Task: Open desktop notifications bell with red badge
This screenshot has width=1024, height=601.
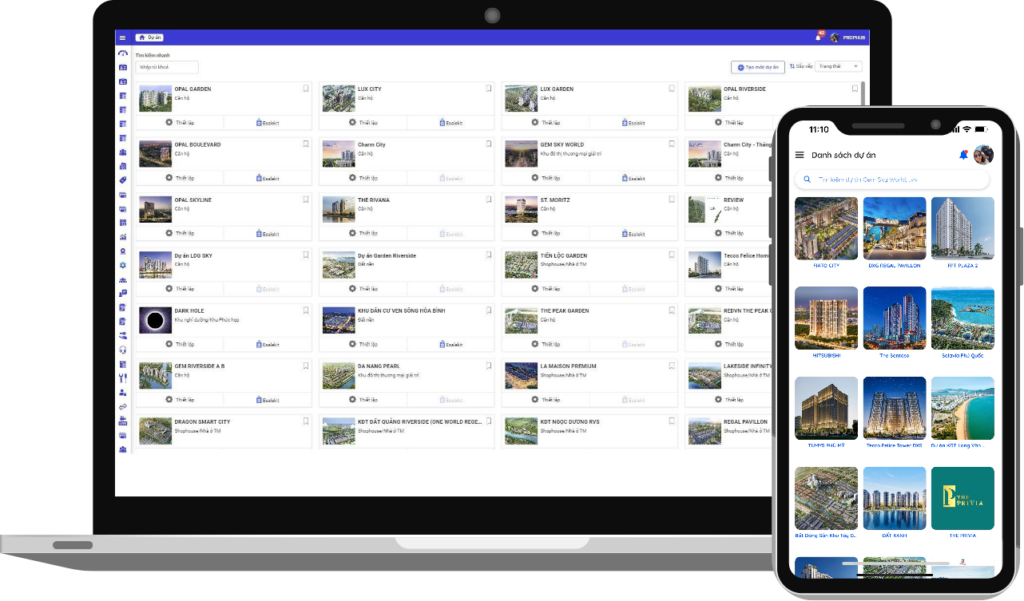Action: [820, 37]
